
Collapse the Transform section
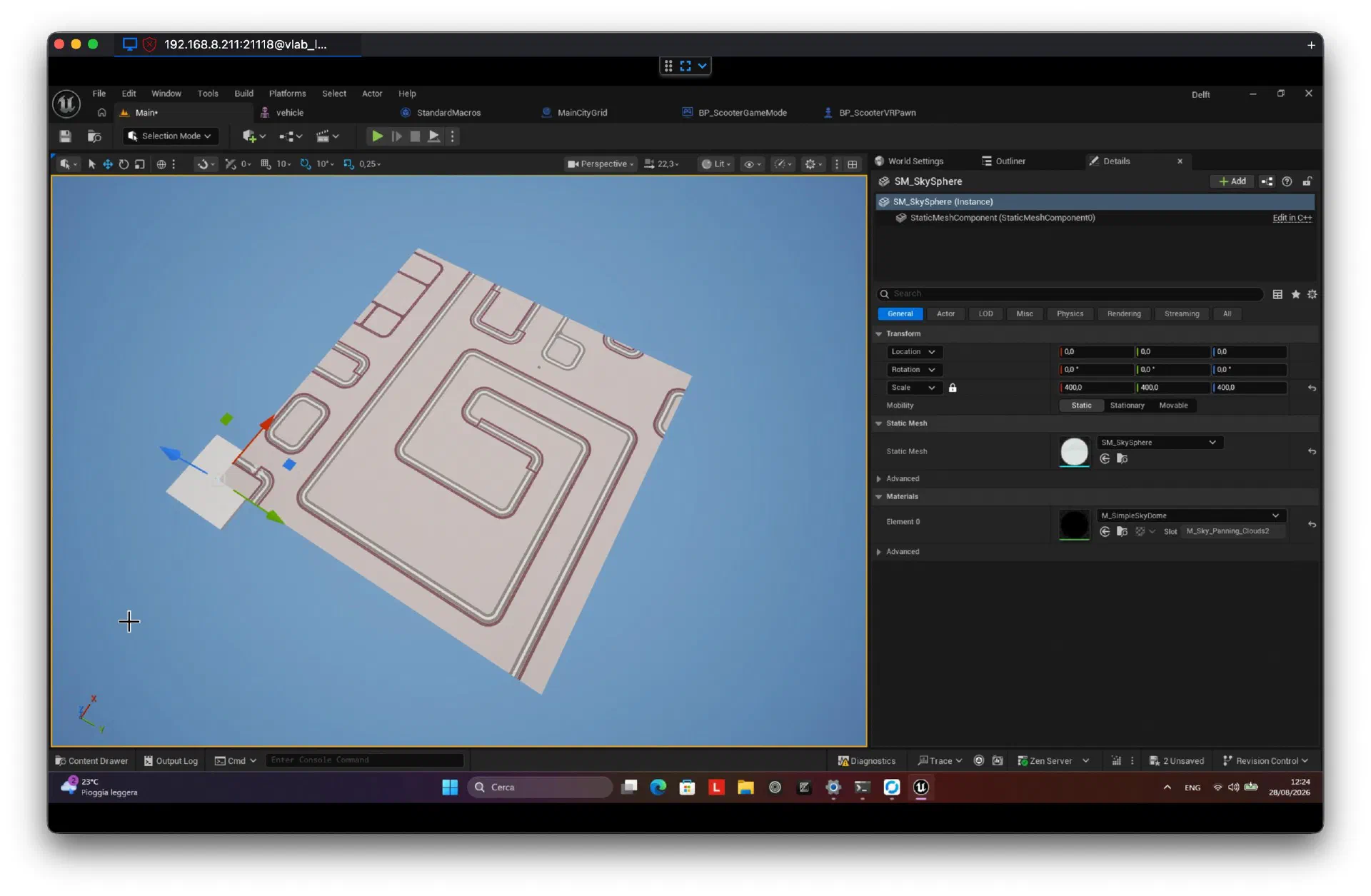tap(879, 333)
